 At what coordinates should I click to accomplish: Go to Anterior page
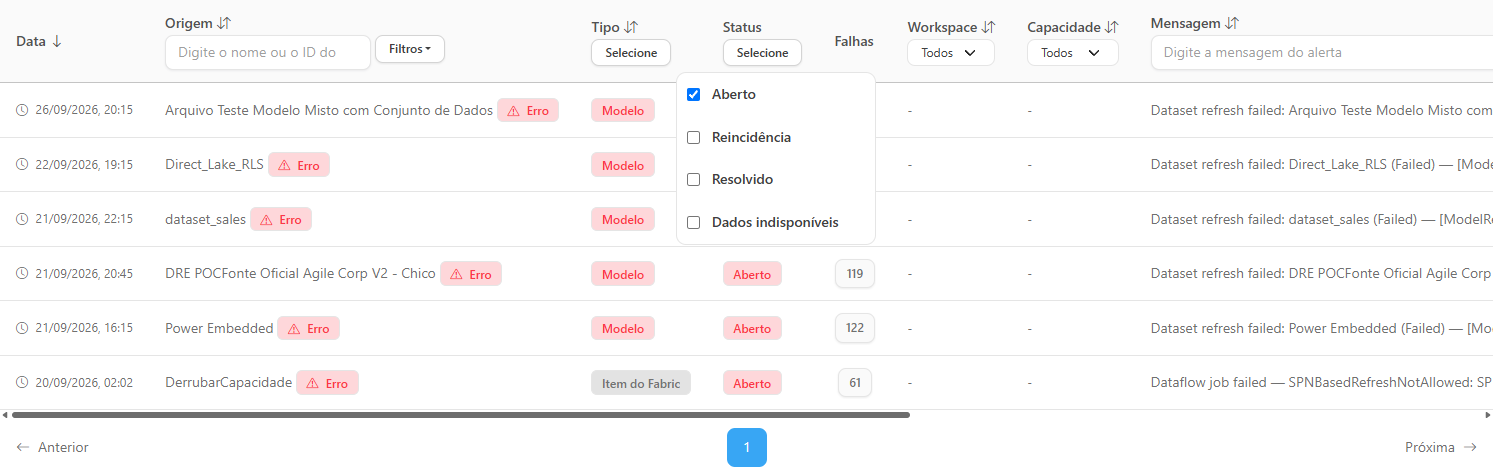pyautogui.click(x=53, y=447)
